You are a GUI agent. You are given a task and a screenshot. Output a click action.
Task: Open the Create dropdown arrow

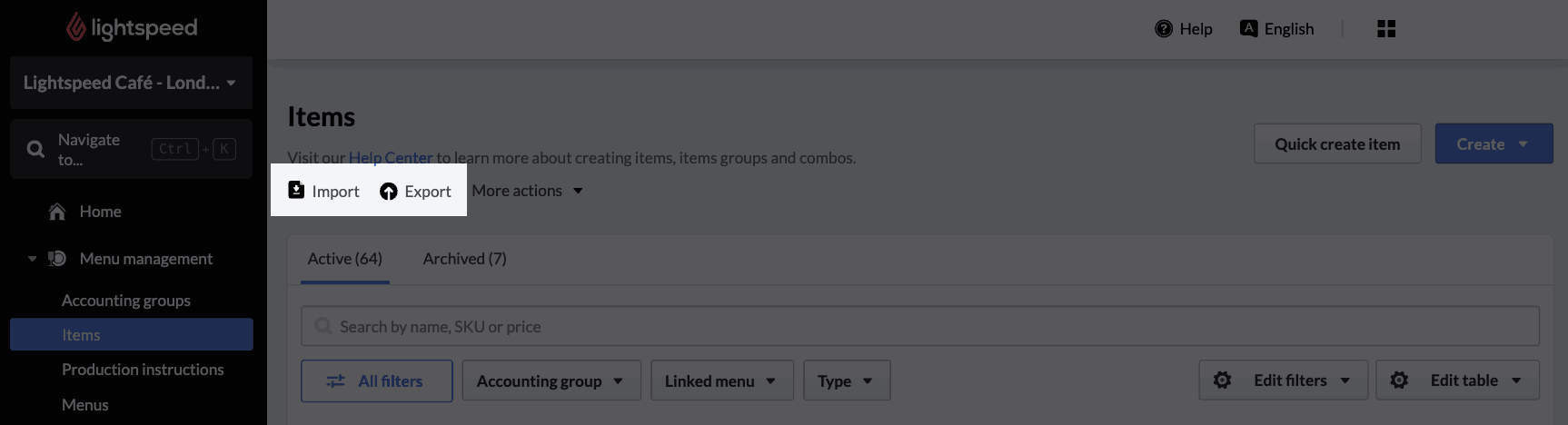pyautogui.click(x=1523, y=144)
